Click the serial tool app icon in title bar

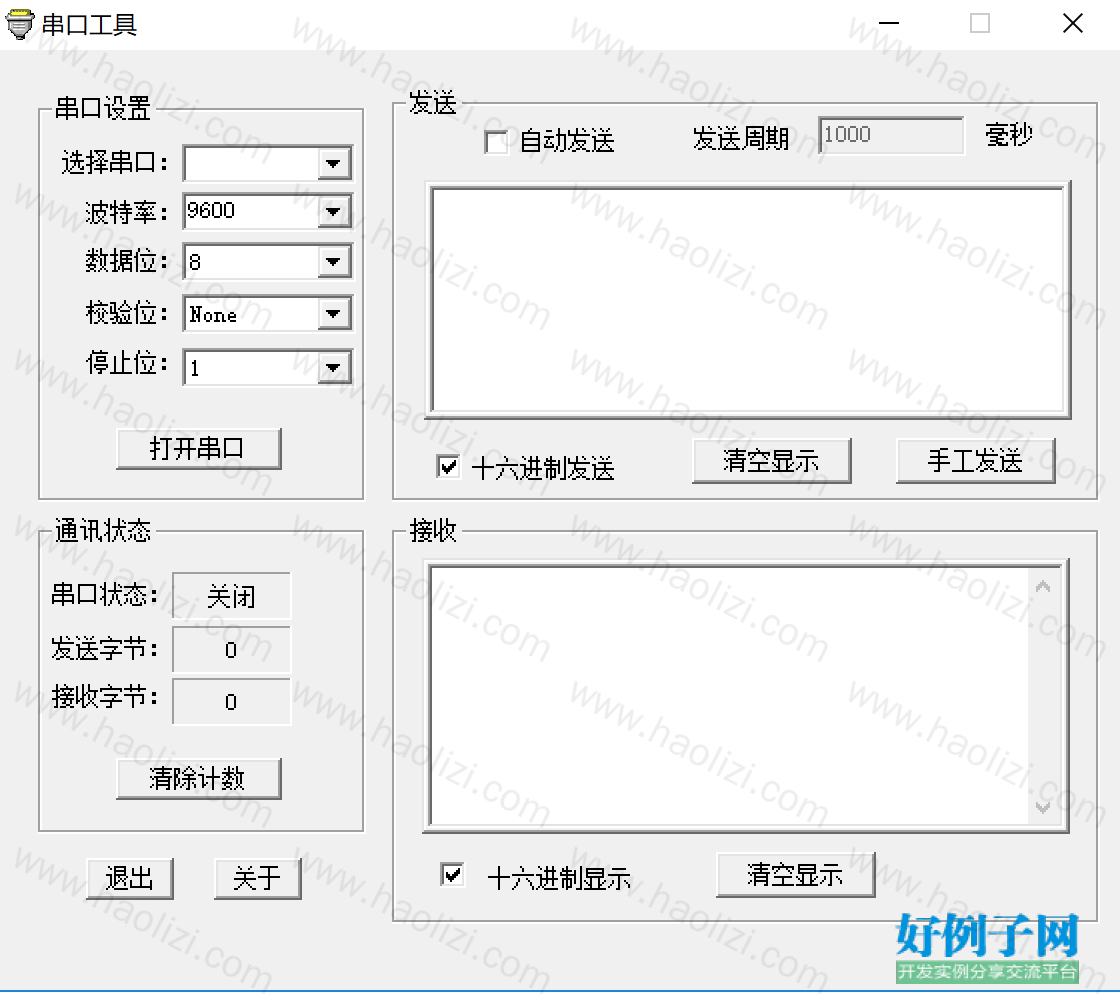coord(20,24)
